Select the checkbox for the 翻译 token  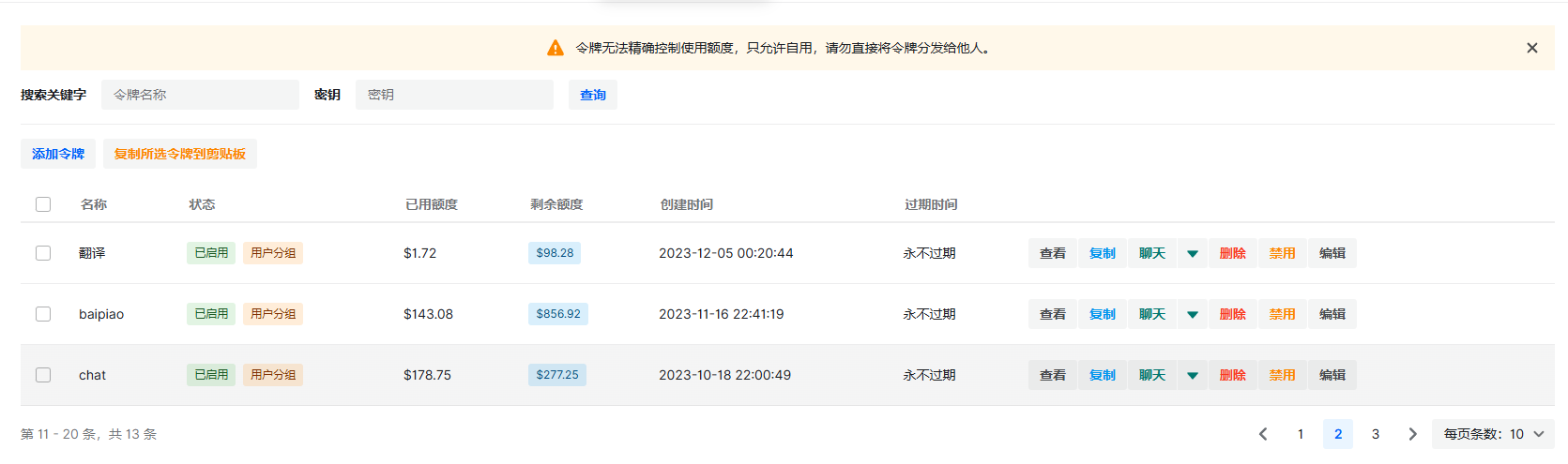coord(43,253)
